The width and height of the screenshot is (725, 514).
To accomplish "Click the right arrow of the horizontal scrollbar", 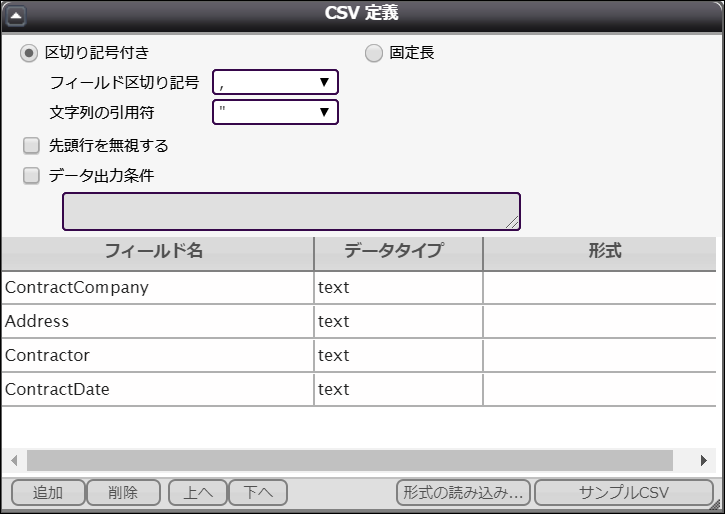I will click(703, 460).
